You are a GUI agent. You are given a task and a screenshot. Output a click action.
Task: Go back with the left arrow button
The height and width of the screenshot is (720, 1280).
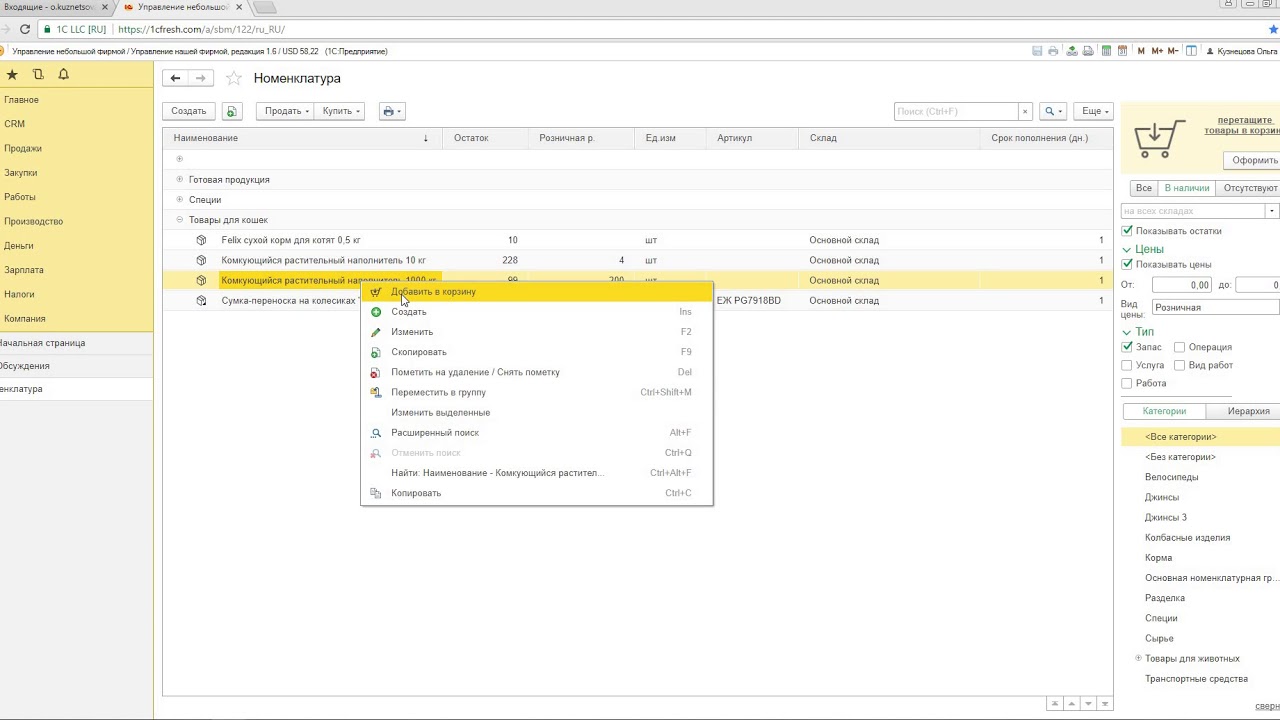[176, 78]
